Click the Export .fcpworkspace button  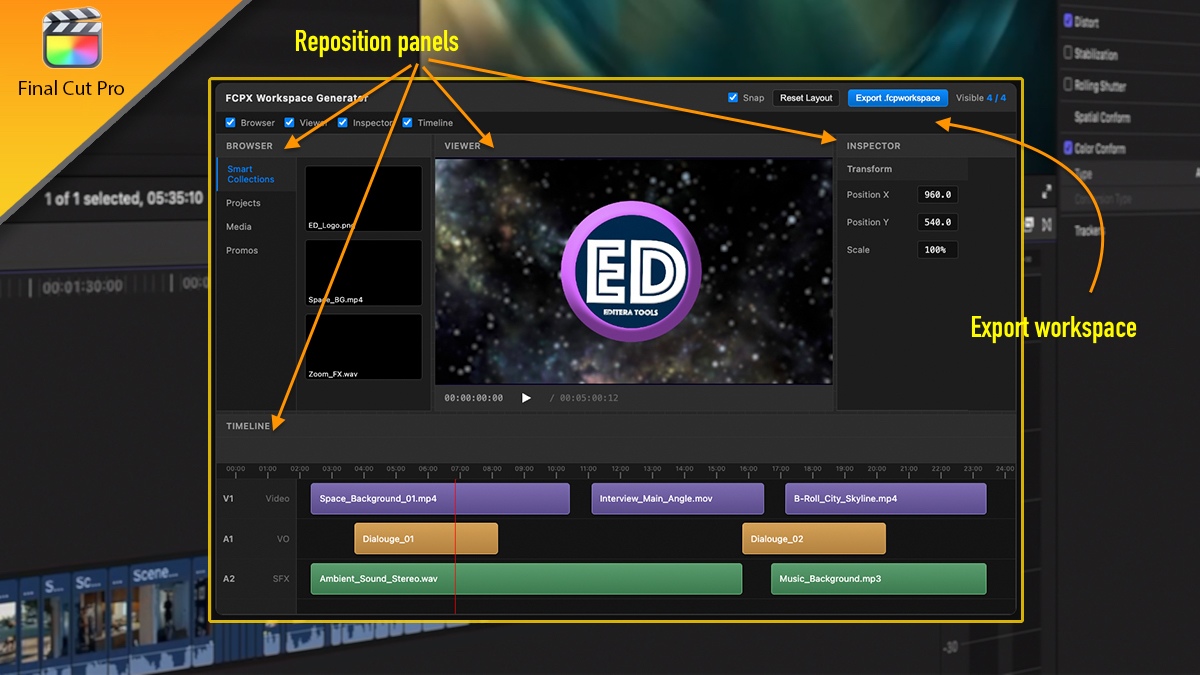coord(897,97)
